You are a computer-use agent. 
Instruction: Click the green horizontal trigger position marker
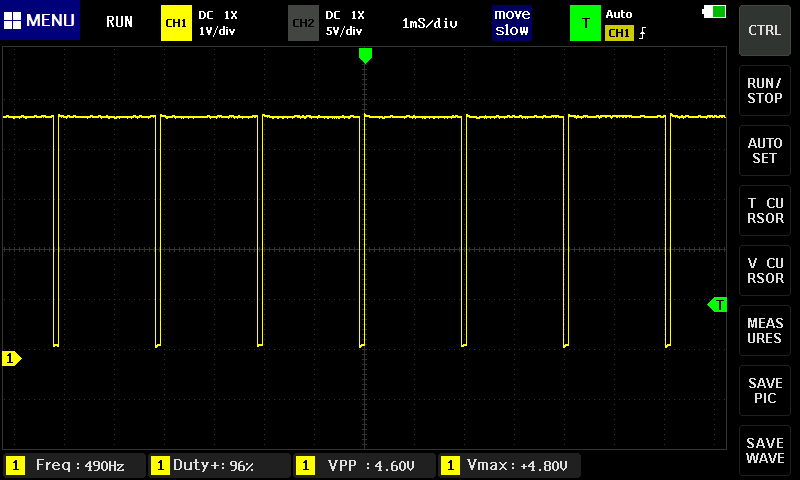pyautogui.click(x=365, y=55)
